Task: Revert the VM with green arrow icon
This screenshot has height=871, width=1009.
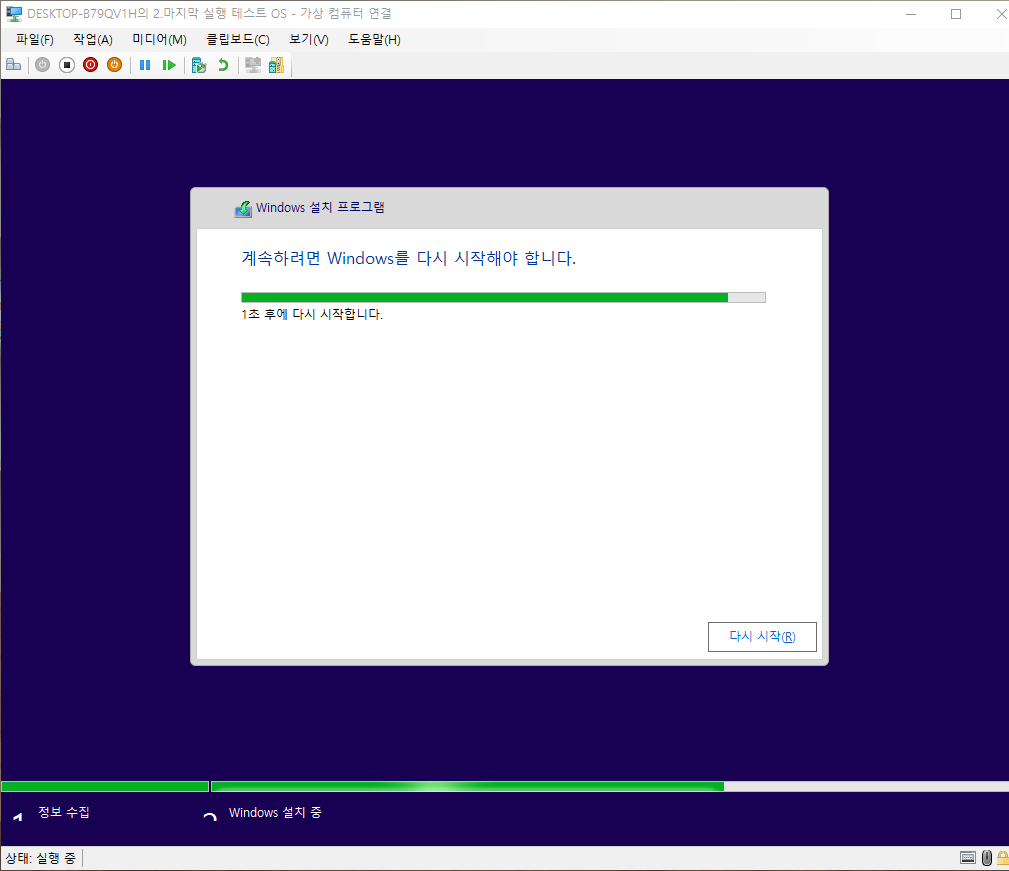Action: 223,65
